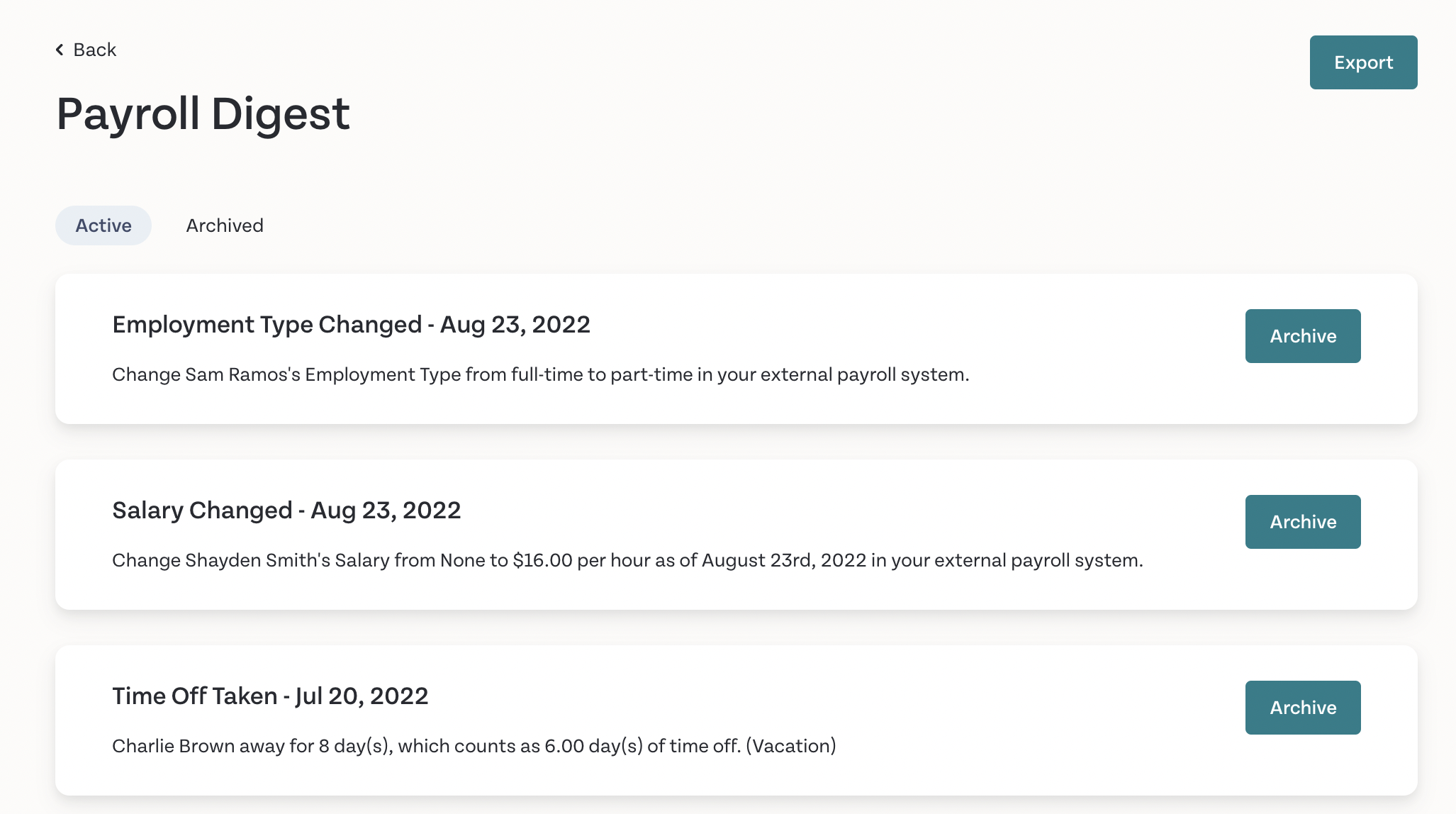The width and height of the screenshot is (1456, 814).
Task: Click the back chevron arrow icon
Action: click(x=60, y=50)
